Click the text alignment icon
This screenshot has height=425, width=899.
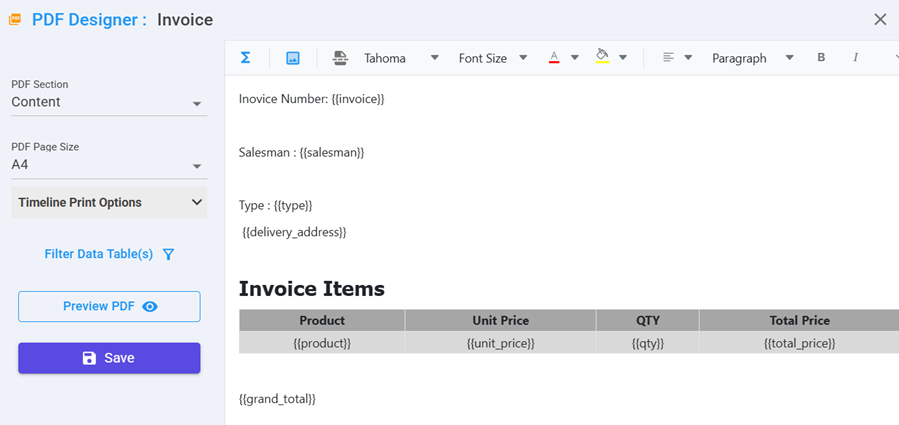pos(668,58)
